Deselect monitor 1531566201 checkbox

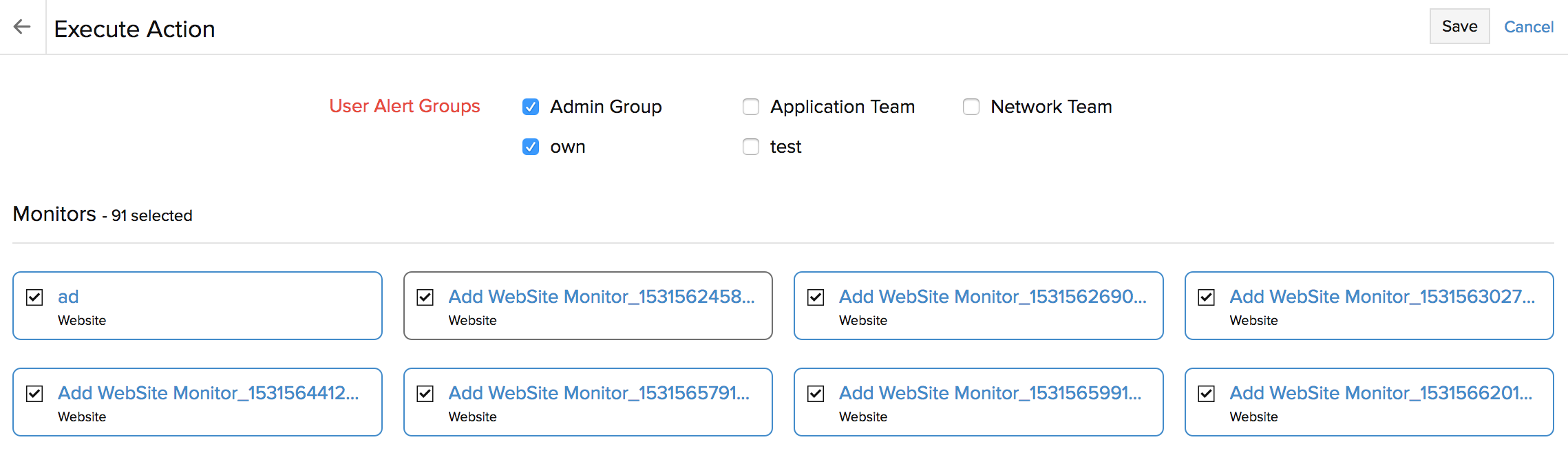pyautogui.click(x=1206, y=394)
